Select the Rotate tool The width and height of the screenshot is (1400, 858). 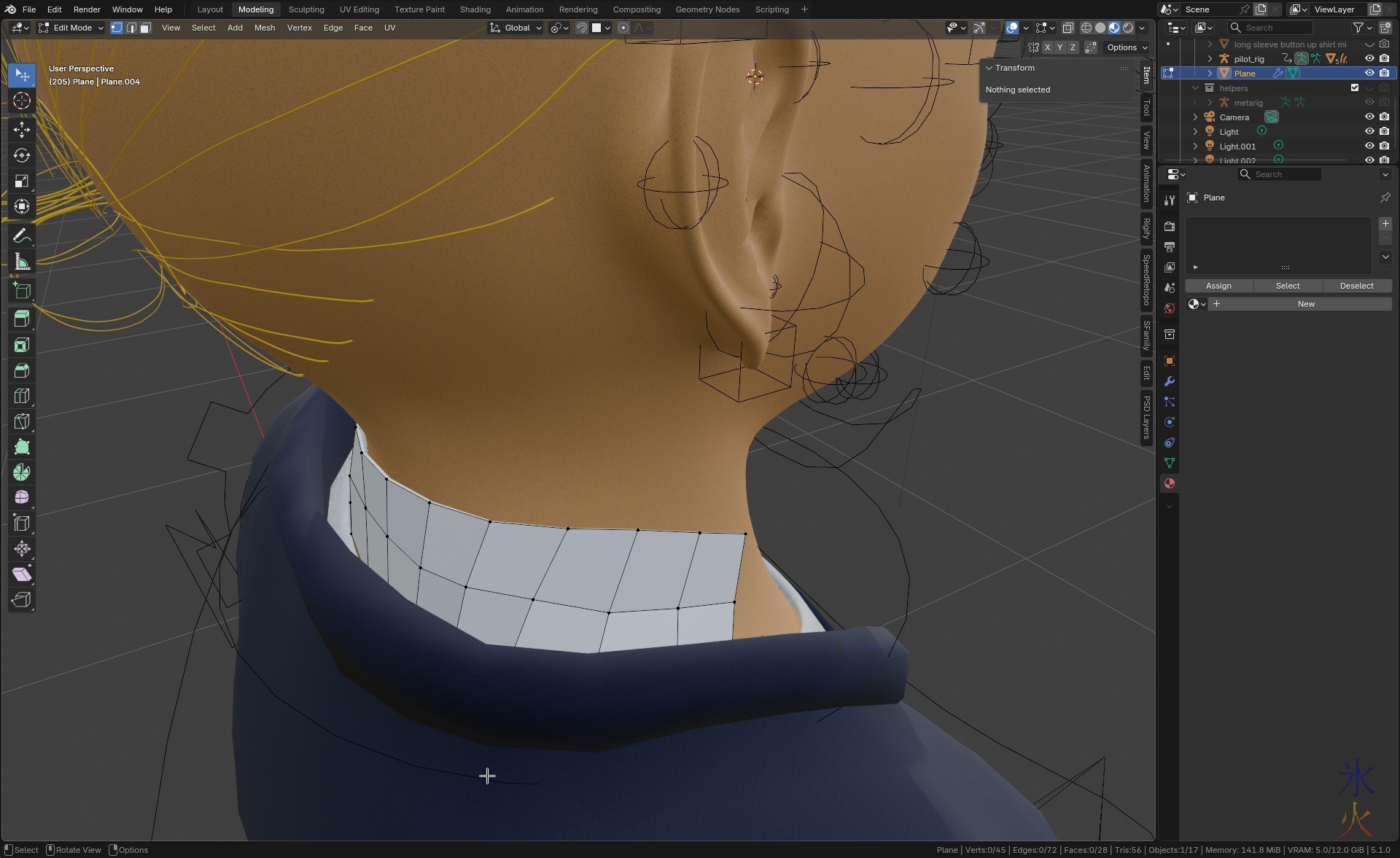tap(22, 155)
